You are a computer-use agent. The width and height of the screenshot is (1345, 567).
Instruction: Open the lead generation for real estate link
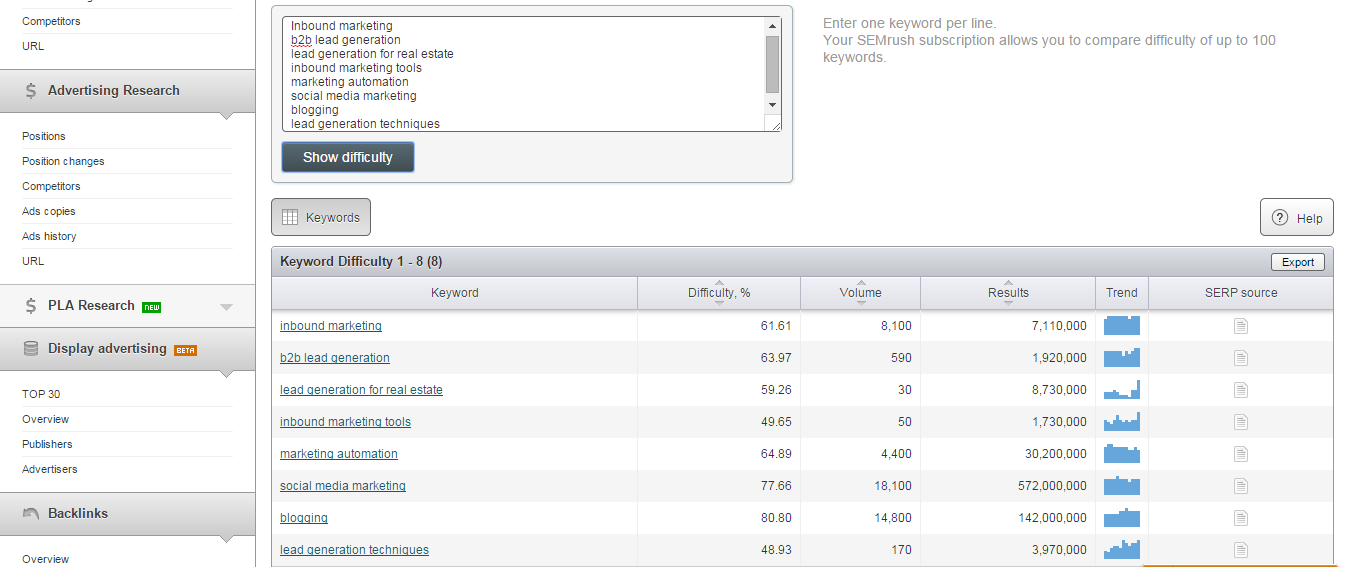tap(361, 390)
